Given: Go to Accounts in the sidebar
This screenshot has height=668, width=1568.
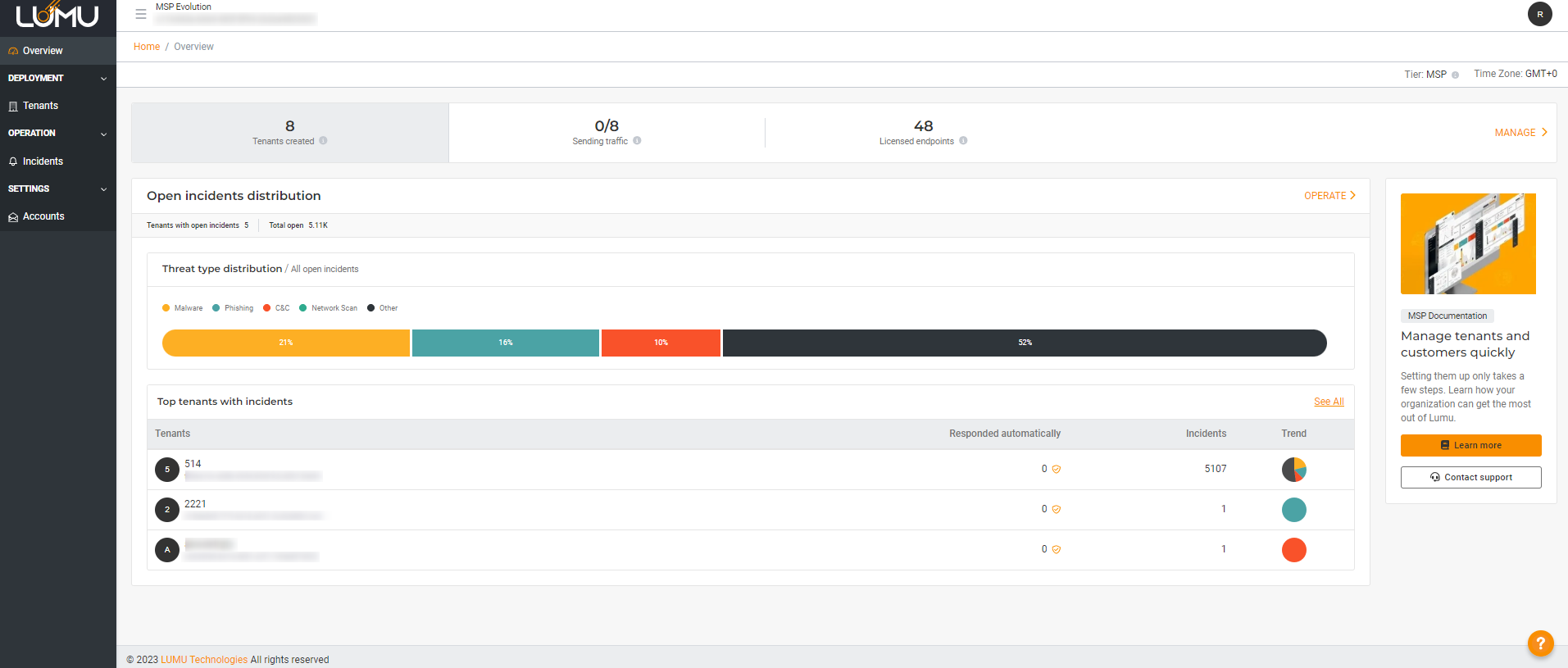Looking at the screenshot, I should click(43, 216).
